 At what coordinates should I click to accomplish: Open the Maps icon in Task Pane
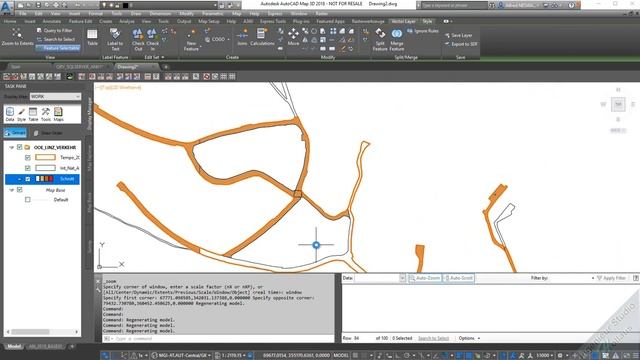(x=58, y=114)
